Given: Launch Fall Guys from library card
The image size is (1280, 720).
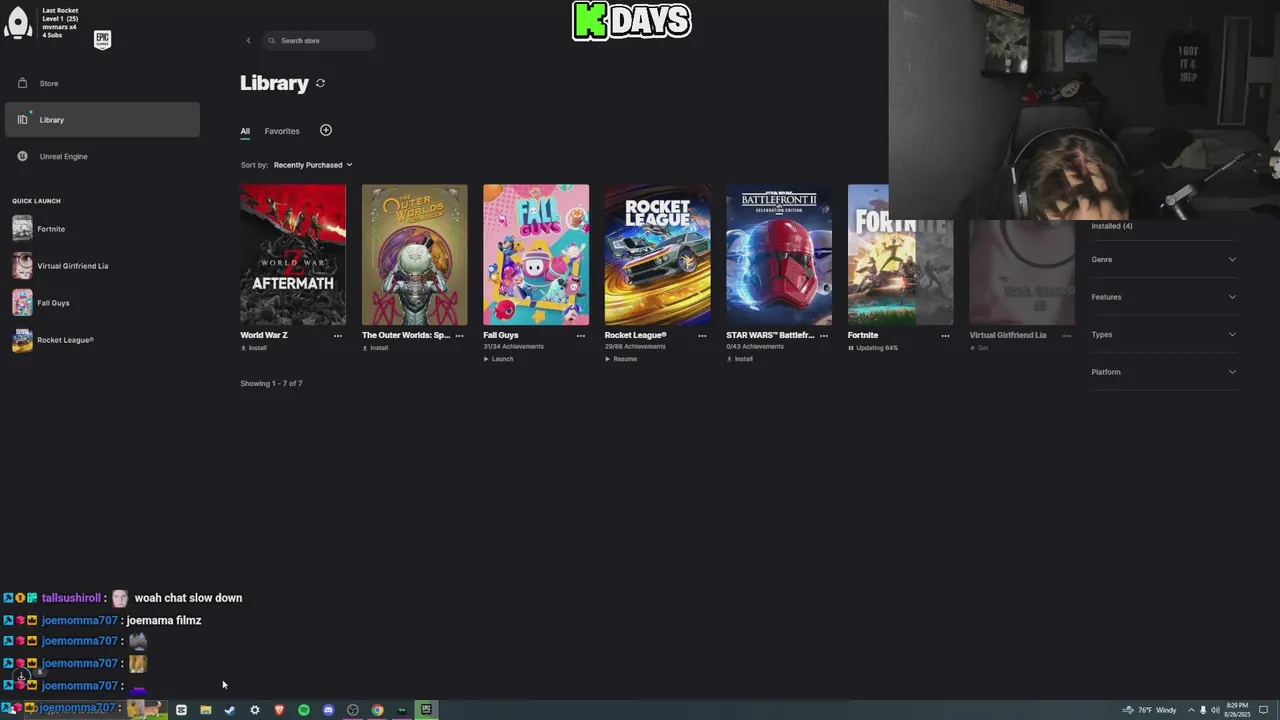Looking at the screenshot, I should click(498, 359).
